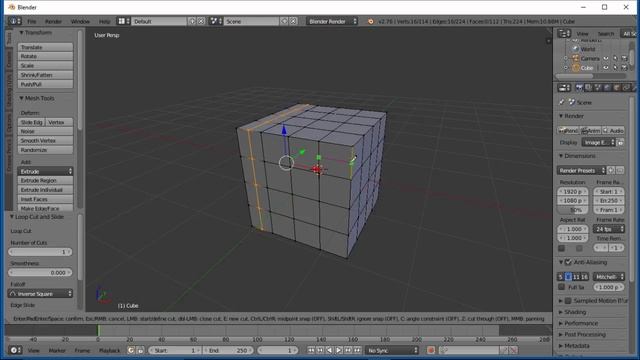Expand the Shading panel
Viewport: 640px width, 360px height.
575,312
